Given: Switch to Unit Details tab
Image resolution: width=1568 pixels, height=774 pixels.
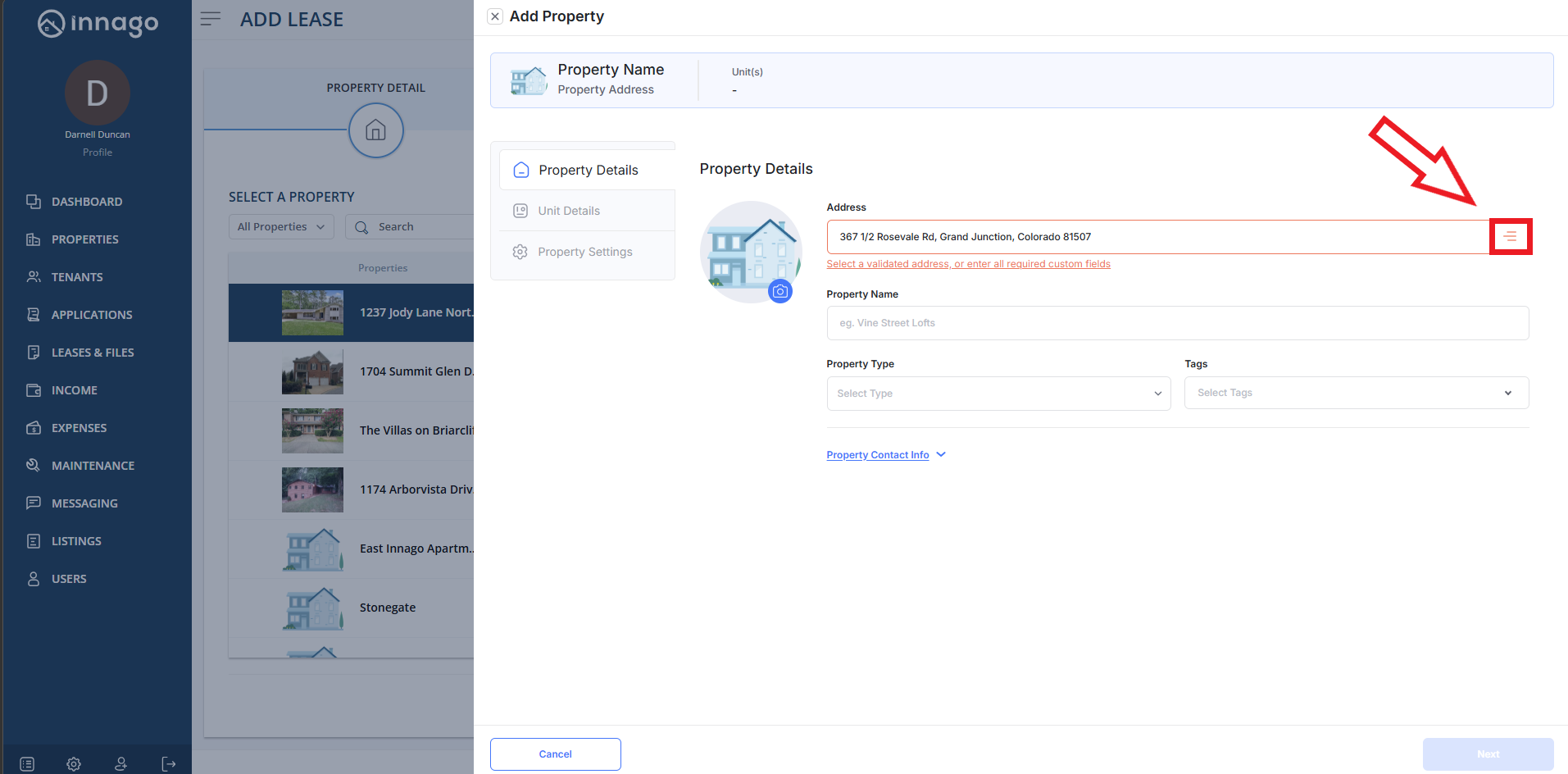Looking at the screenshot, I should pyautogui.click(x=569, y=211).
